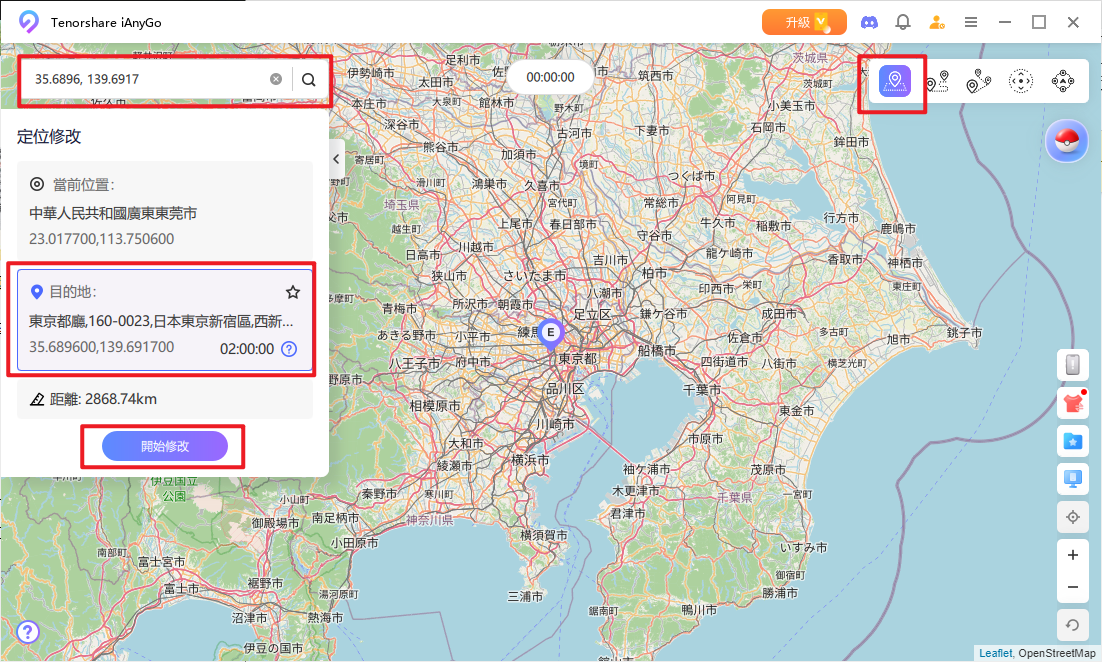This screenshot has height=662, width=1102.
Task: Open the favorites folder star icon
Action: [x=1072, y=441]
